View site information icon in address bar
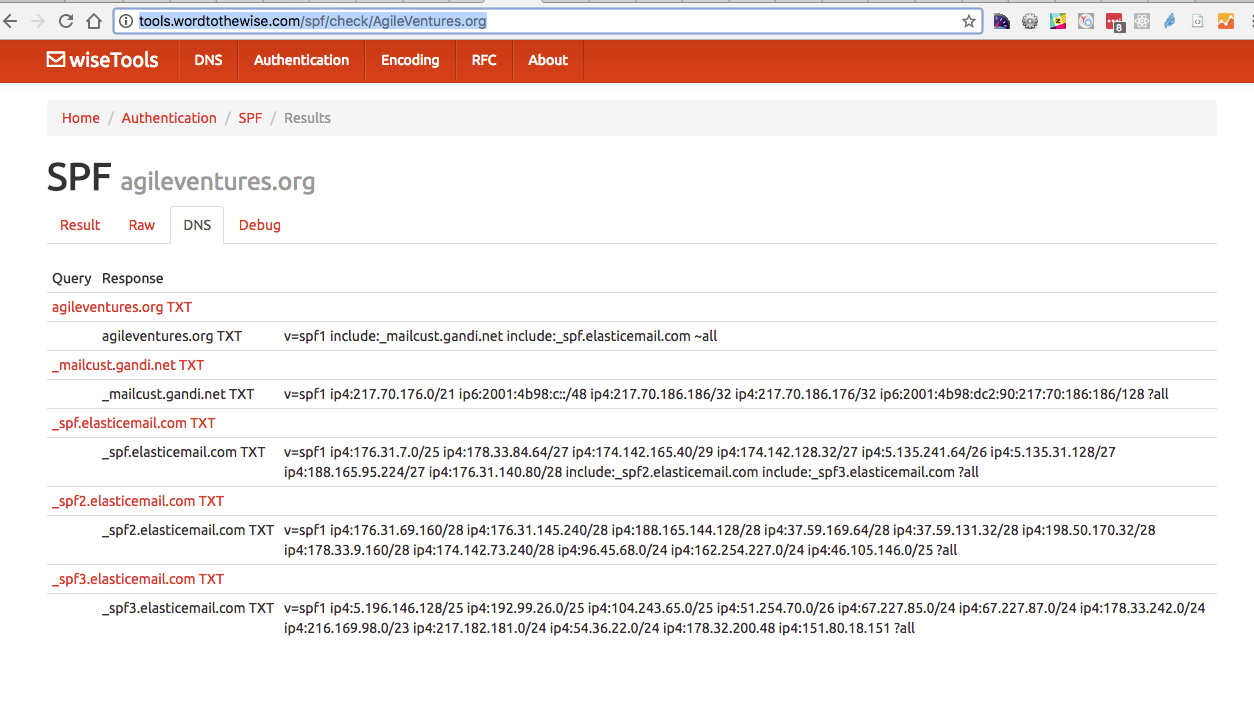Viewport: 1254px width, 723px height. point(126,21)
